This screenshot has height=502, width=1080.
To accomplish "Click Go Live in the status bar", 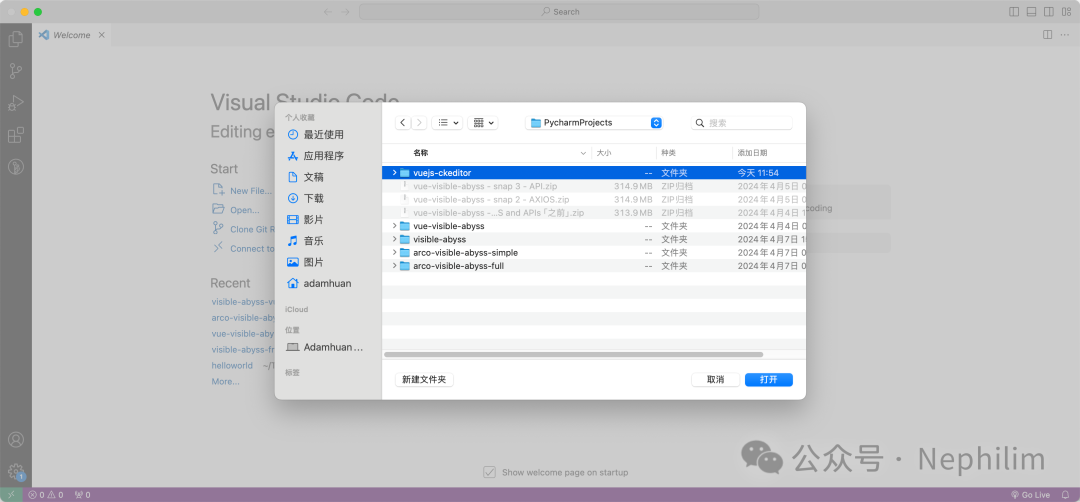I will tap(1030, 494).
